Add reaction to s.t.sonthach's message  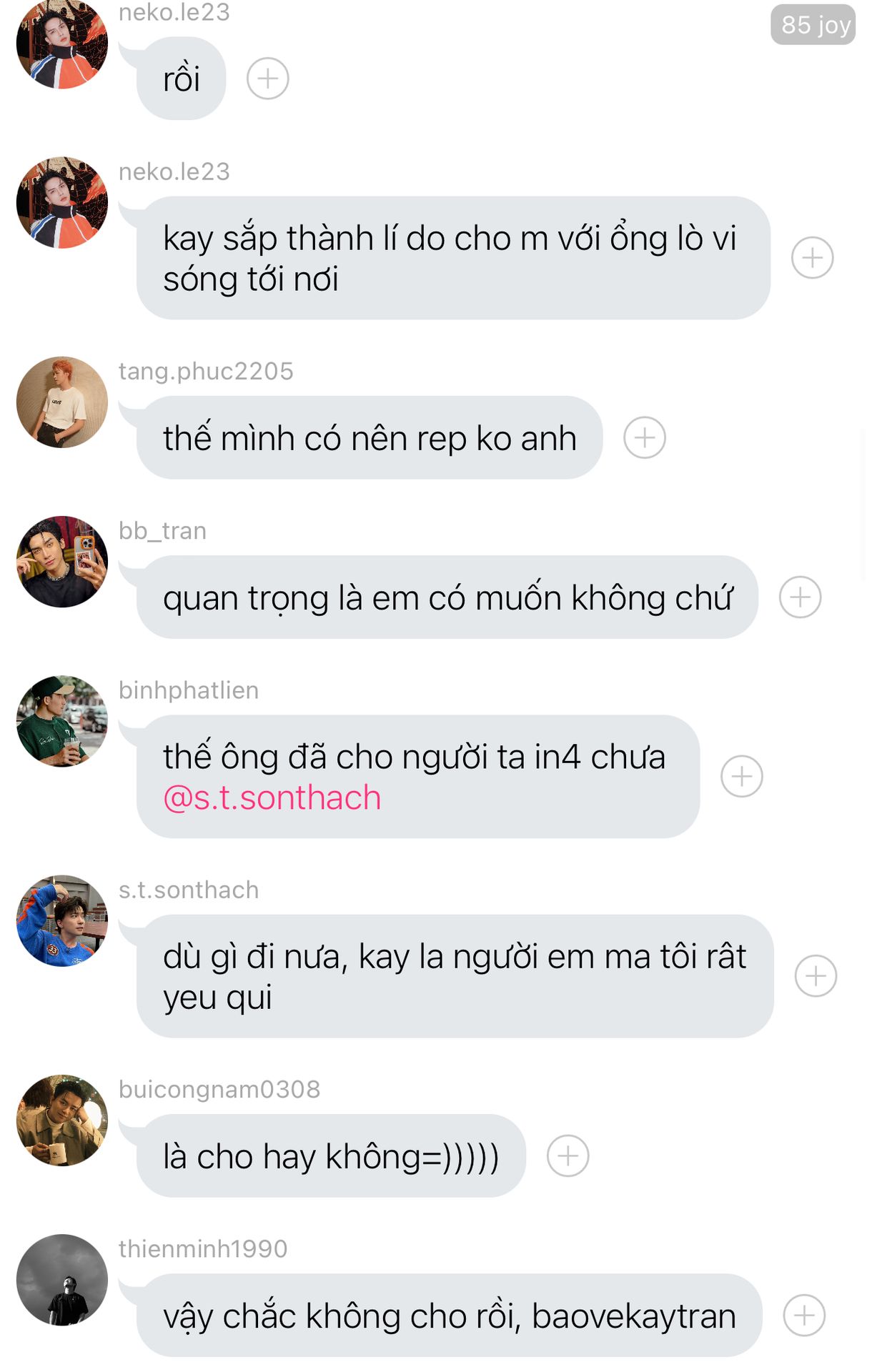click(x=816, y=976)
